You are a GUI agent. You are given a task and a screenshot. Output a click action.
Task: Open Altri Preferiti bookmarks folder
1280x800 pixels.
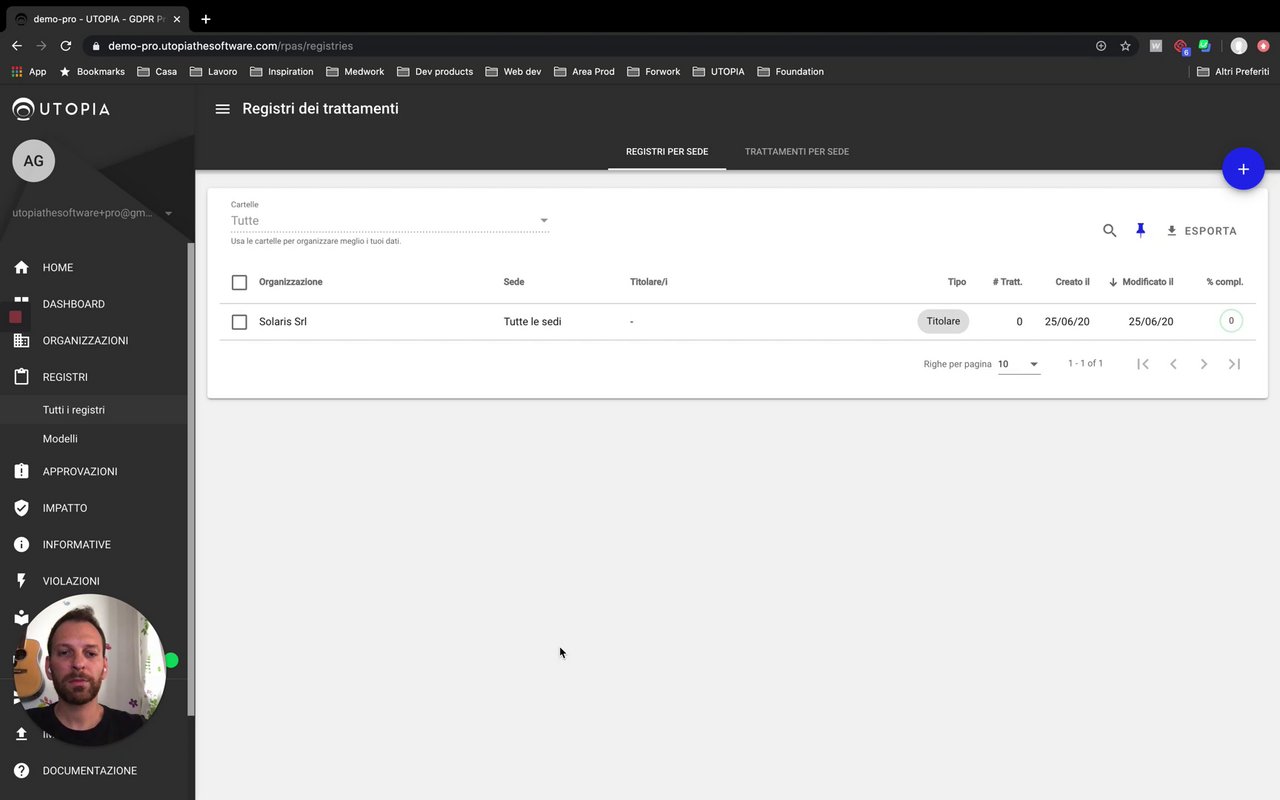[x=1233, y=72]
